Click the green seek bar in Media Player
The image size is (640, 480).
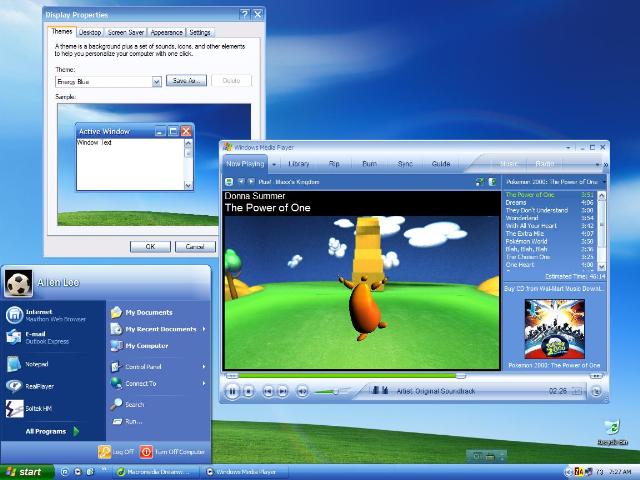point(347,376)
